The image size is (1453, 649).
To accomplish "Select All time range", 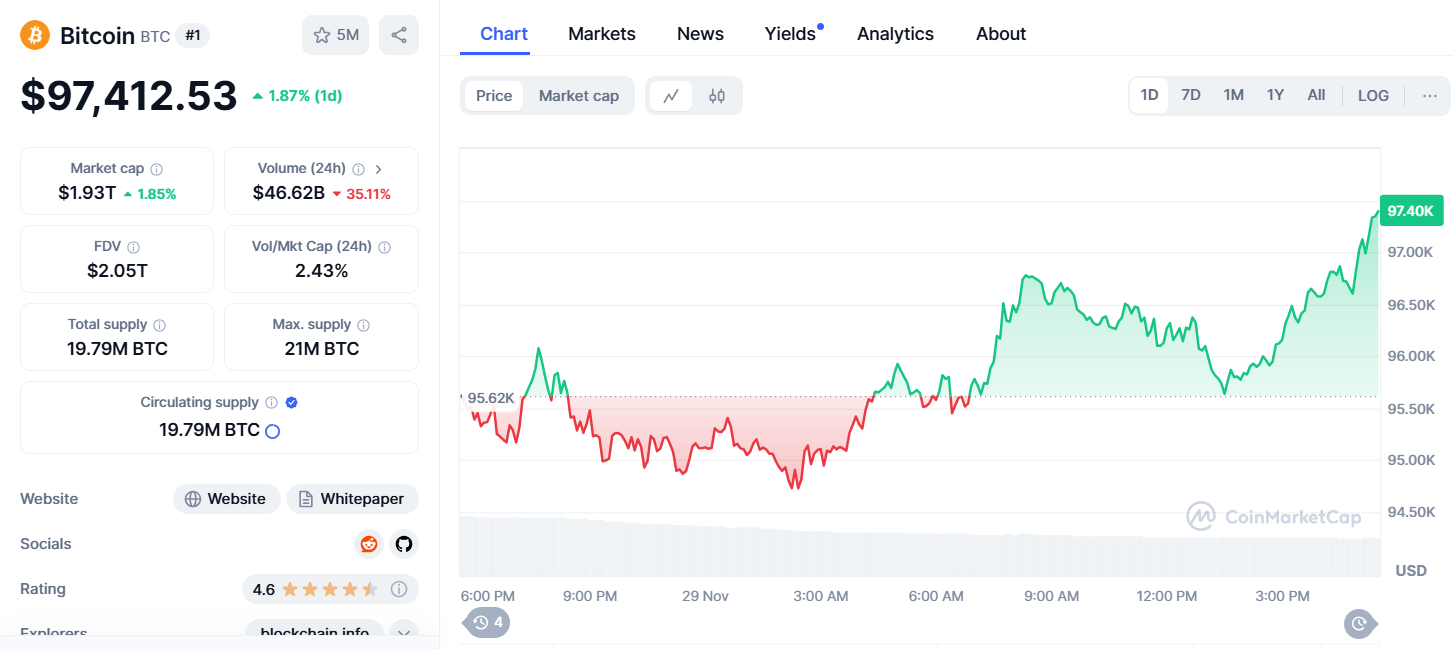I will (x=1316, y=95).
